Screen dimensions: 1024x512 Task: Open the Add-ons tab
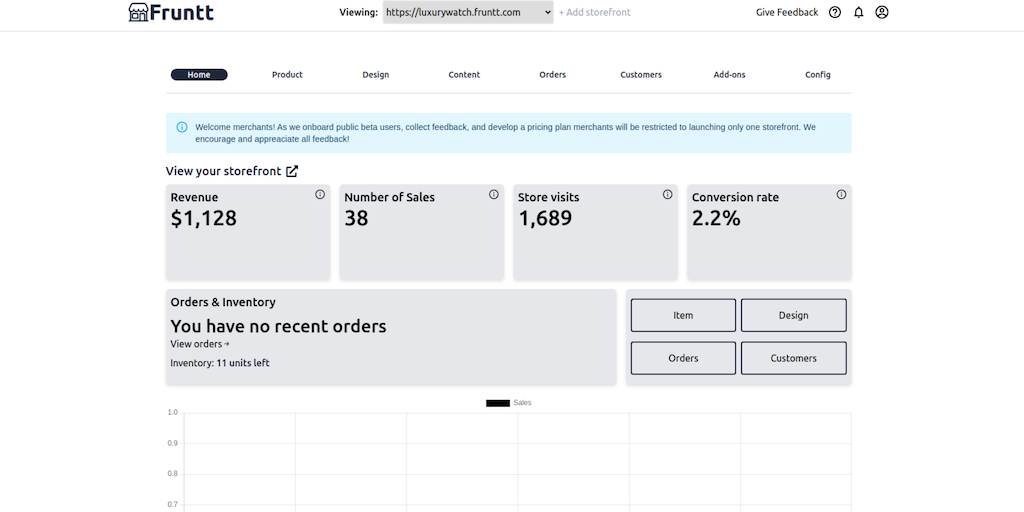point(729,75)
